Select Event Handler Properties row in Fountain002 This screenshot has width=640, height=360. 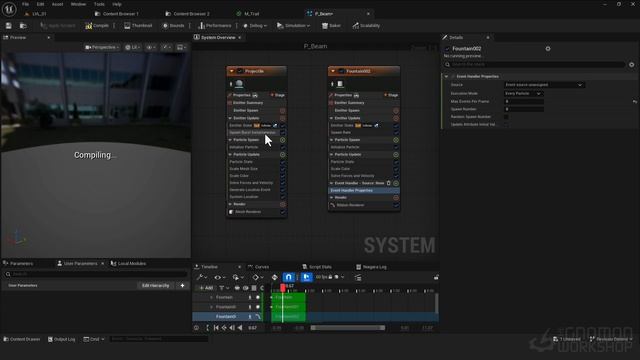(x=364, y=191)
